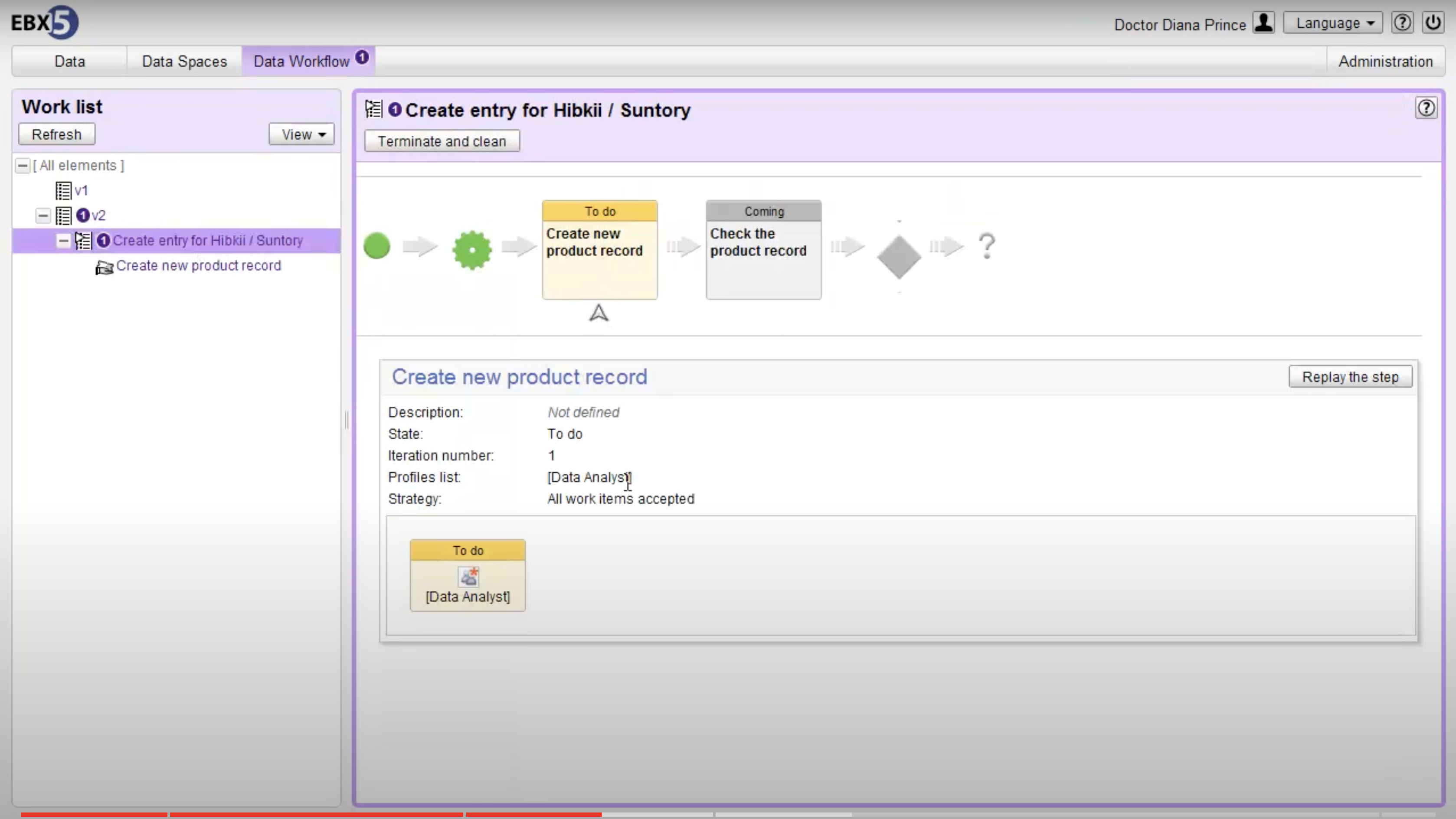Click the Not defined description value

[583, 412]
